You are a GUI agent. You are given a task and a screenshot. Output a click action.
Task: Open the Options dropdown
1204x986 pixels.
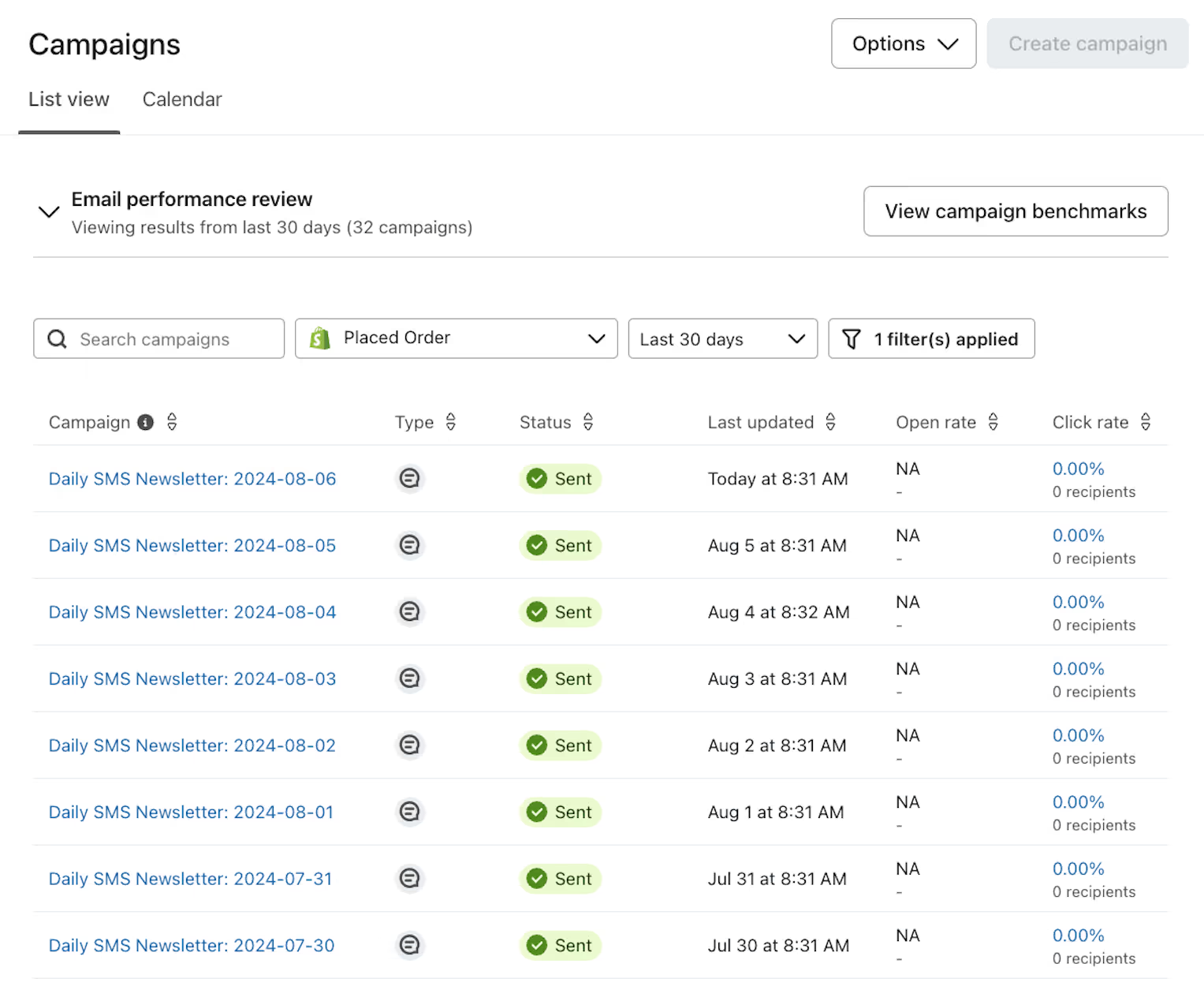pyautogui.click(x=903, y=43)
